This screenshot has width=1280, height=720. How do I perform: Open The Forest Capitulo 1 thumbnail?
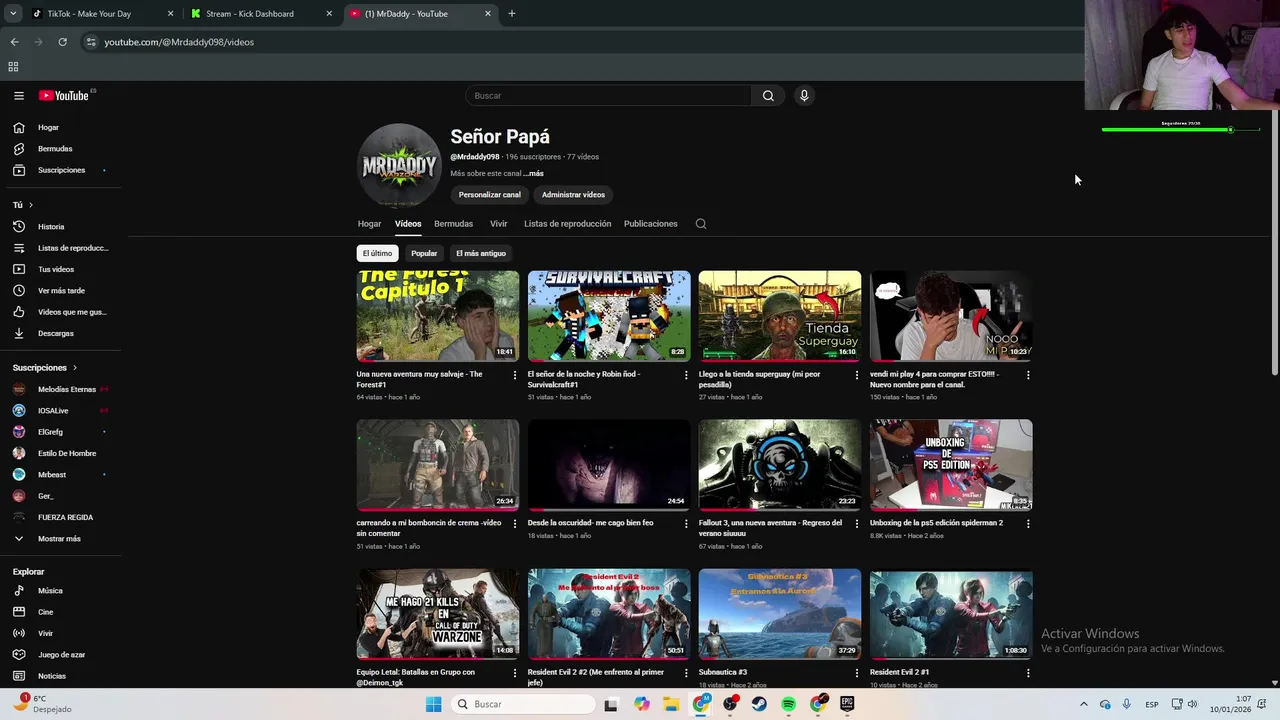[438, 316]
